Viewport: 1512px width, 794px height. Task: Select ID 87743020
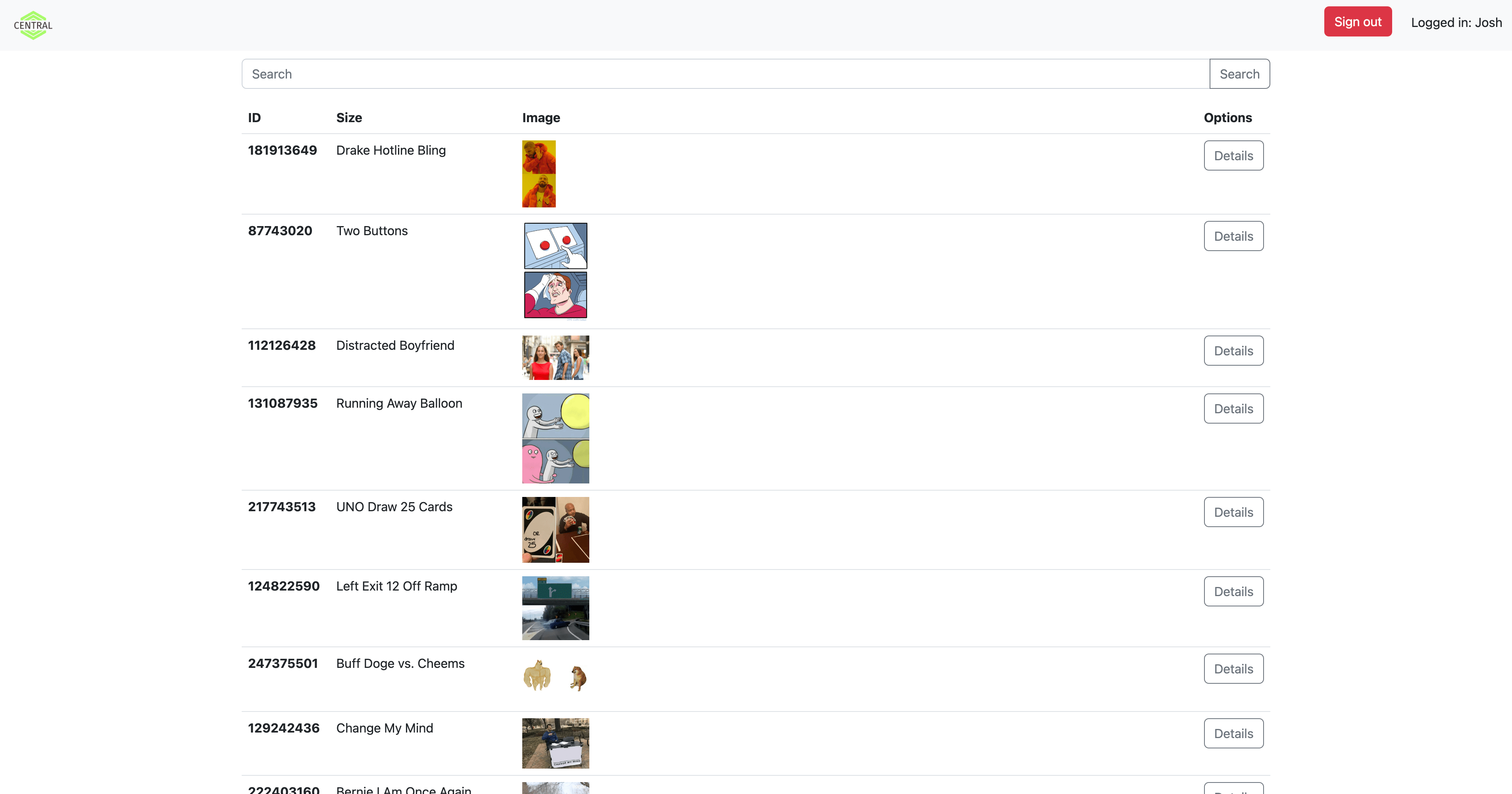pos(280,230)
